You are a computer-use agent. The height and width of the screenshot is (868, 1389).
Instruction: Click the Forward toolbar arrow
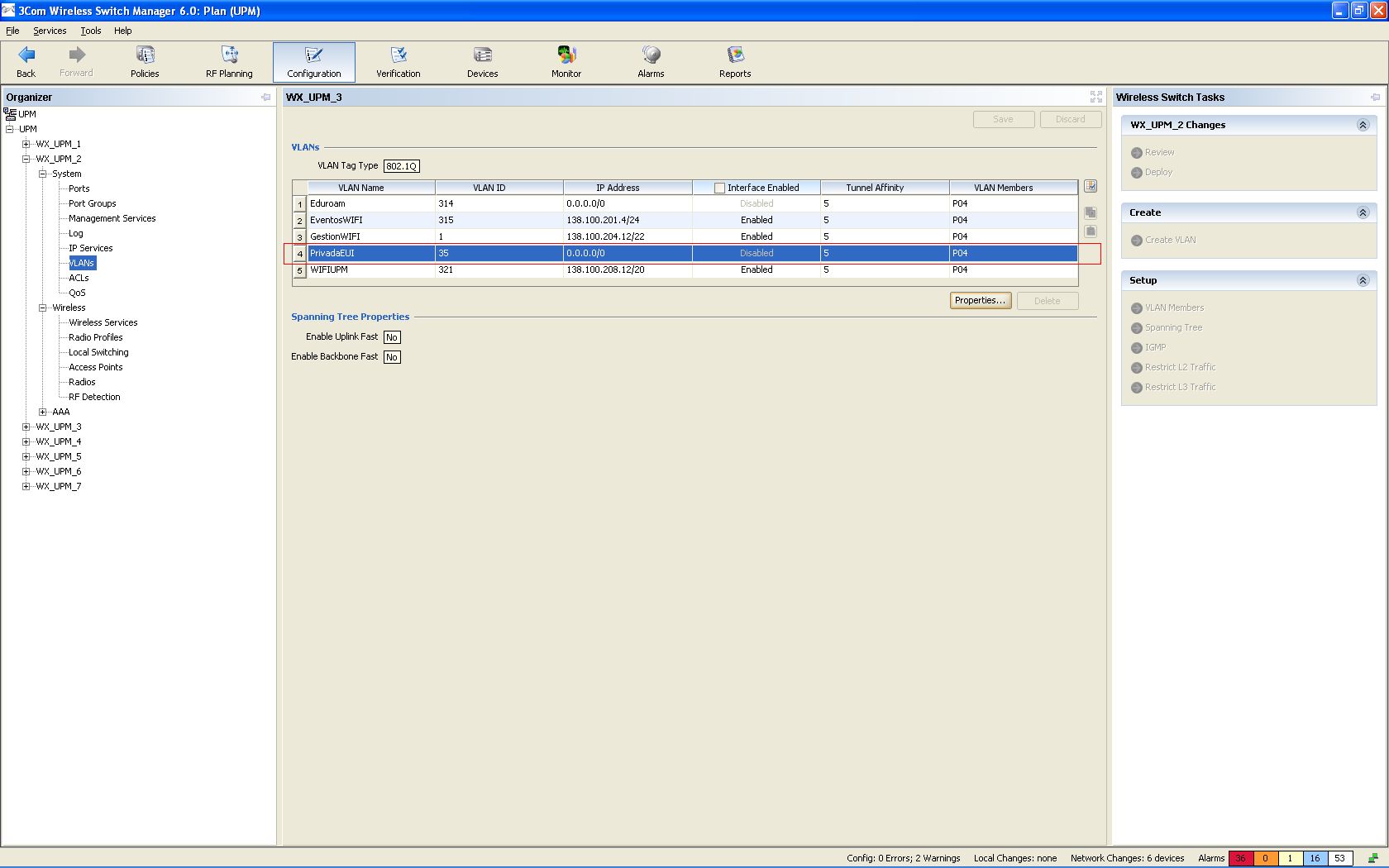click(76, 63)
